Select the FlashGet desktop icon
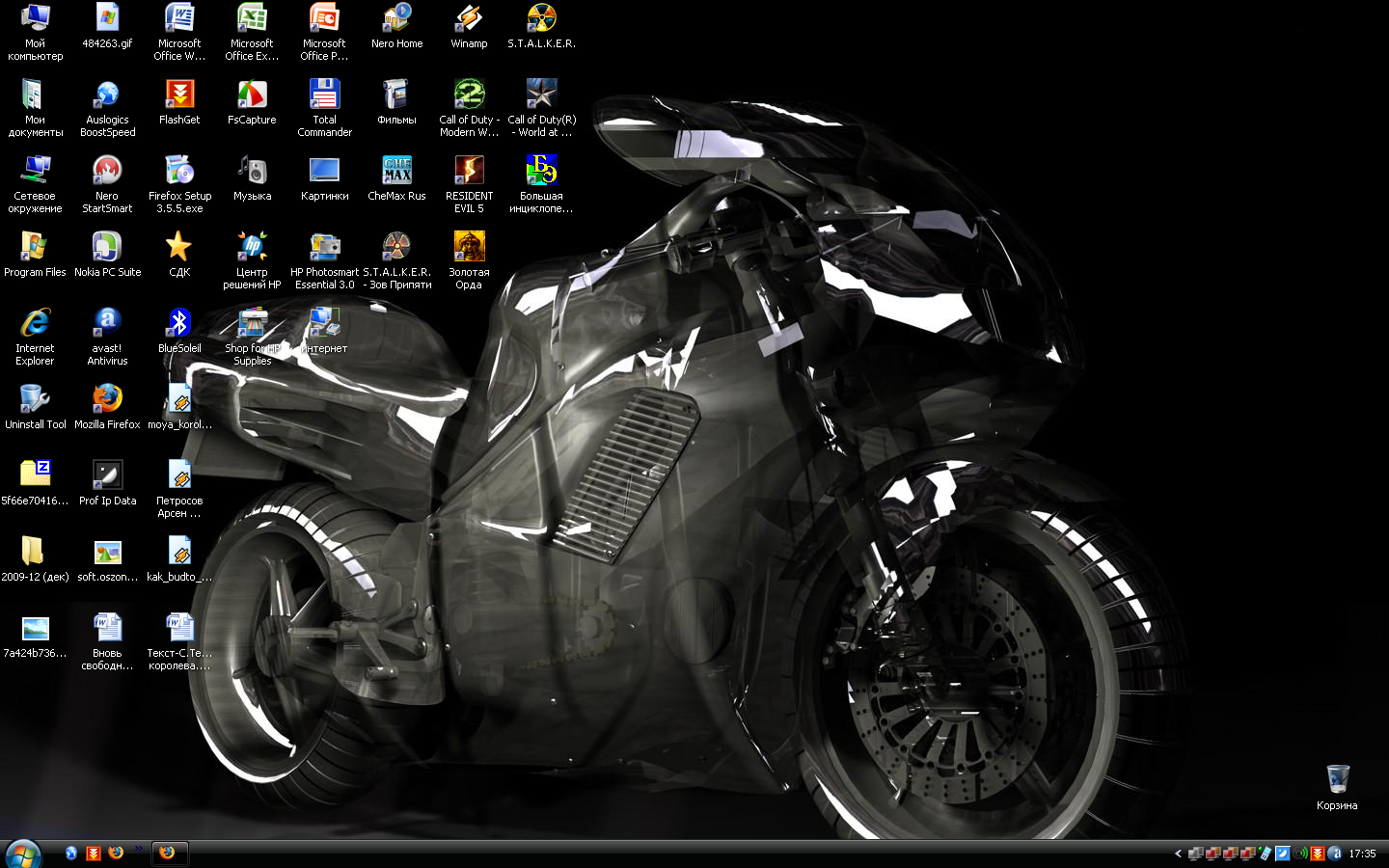The width and height of the screenshot is (1389, 868). coord(179,95)
